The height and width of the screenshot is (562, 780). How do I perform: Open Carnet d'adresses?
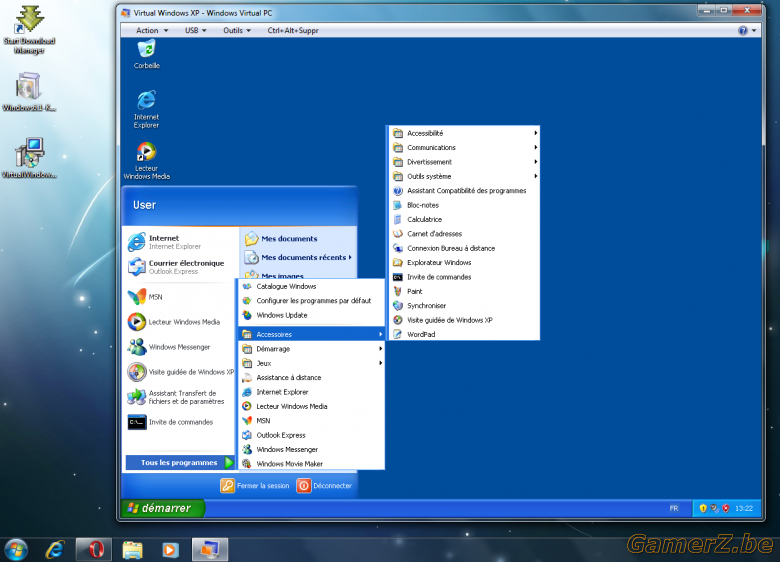click(464, 234)
